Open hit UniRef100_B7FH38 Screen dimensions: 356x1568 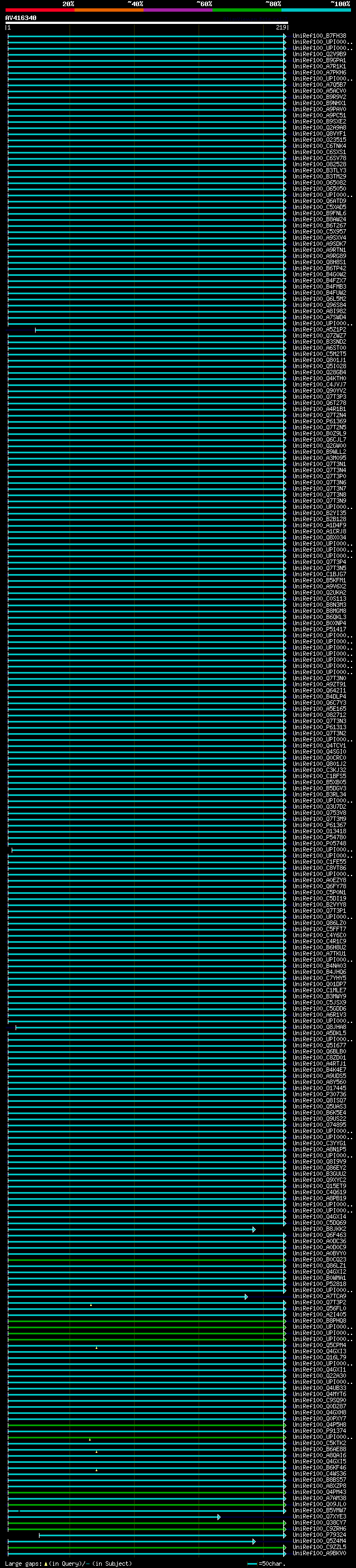pyautogui.click(x=319, y=36)
